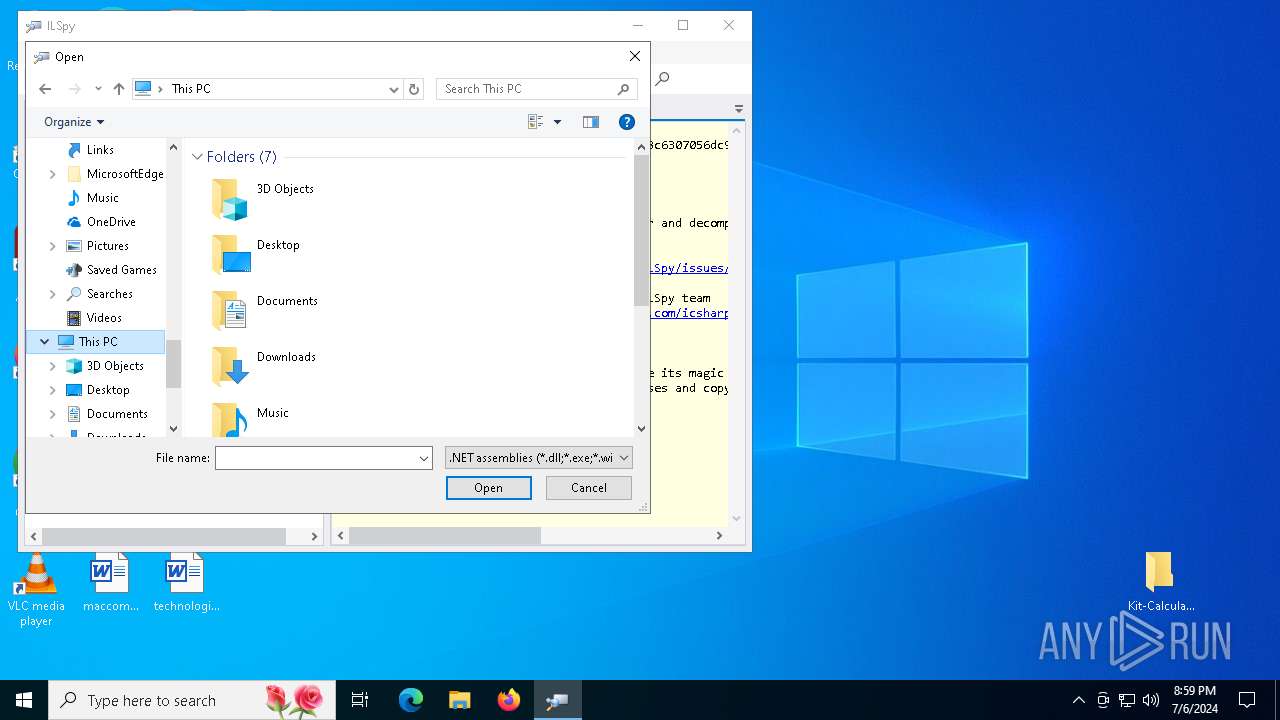Expand the address bar history dropdown
The image size is (1280, 720).
pyautogui.click(x=393, y=89)
